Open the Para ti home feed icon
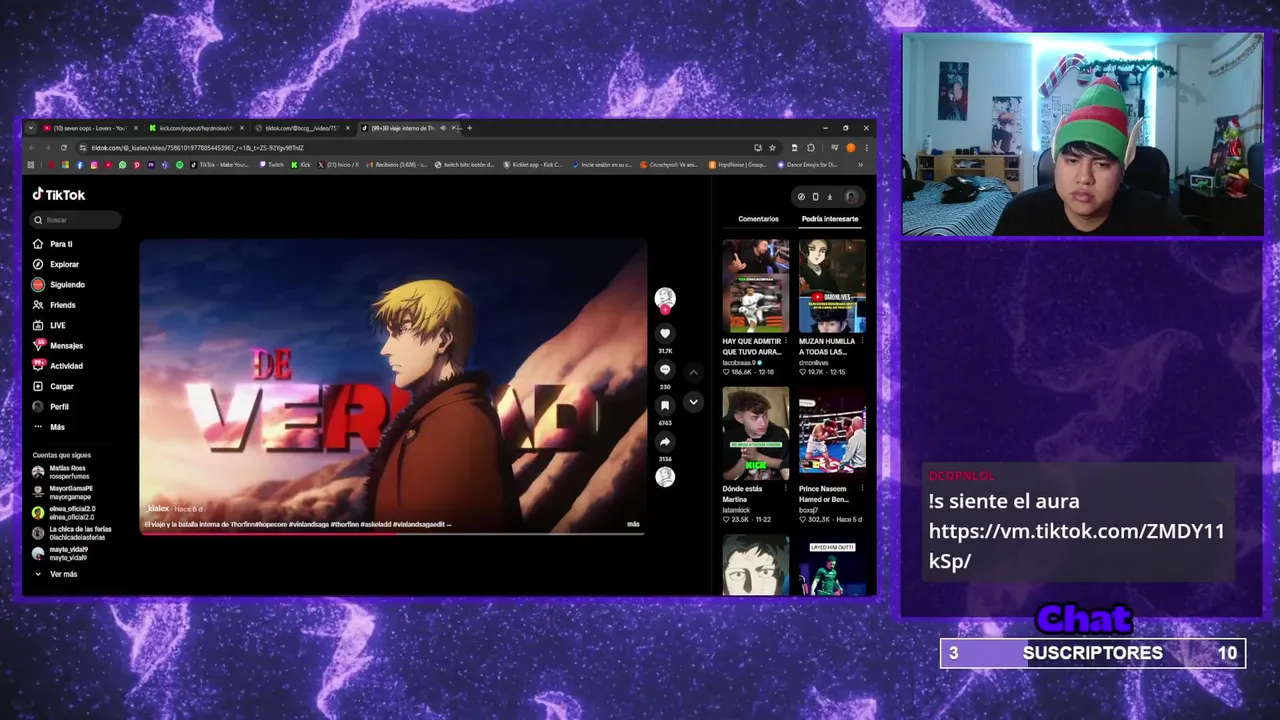Image resolution: width=1280 pixels, height=720 pixels. 38,244
